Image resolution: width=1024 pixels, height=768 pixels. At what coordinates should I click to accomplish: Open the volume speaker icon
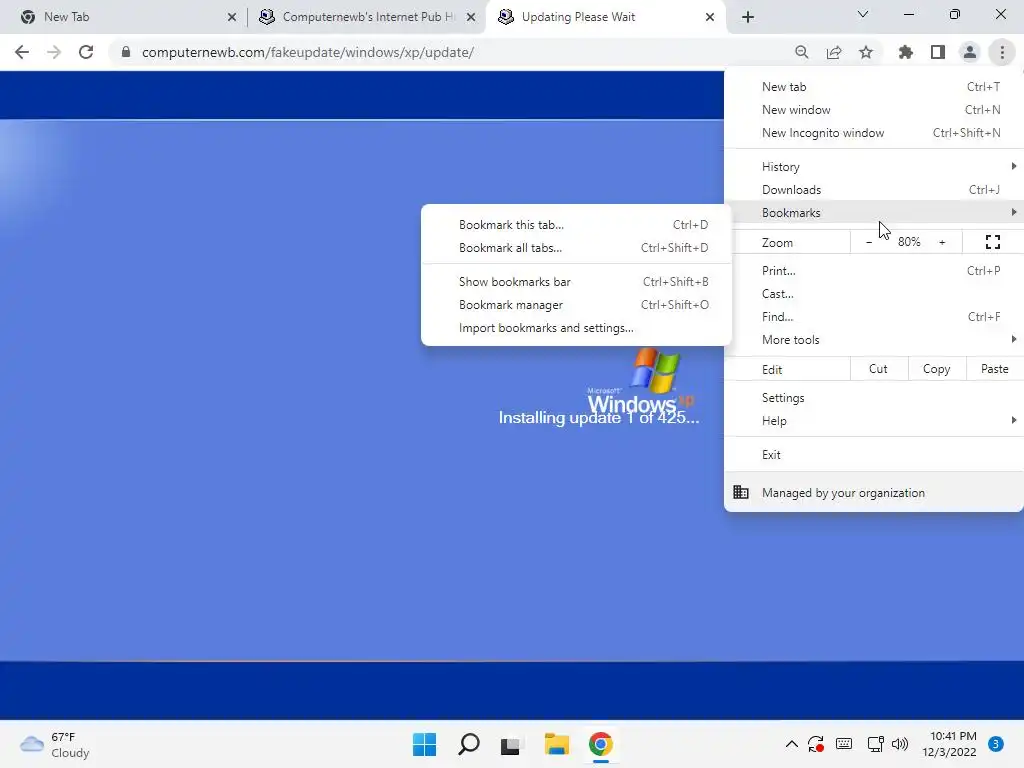pos(900,744)
